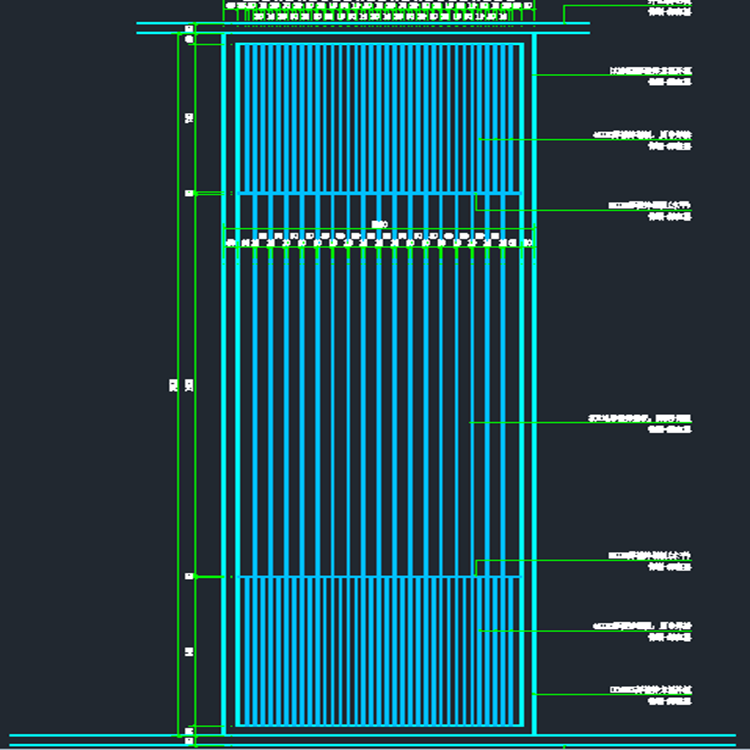
Task: Select the annotation text for the upper horizontal rail
Action: [650, 210]
